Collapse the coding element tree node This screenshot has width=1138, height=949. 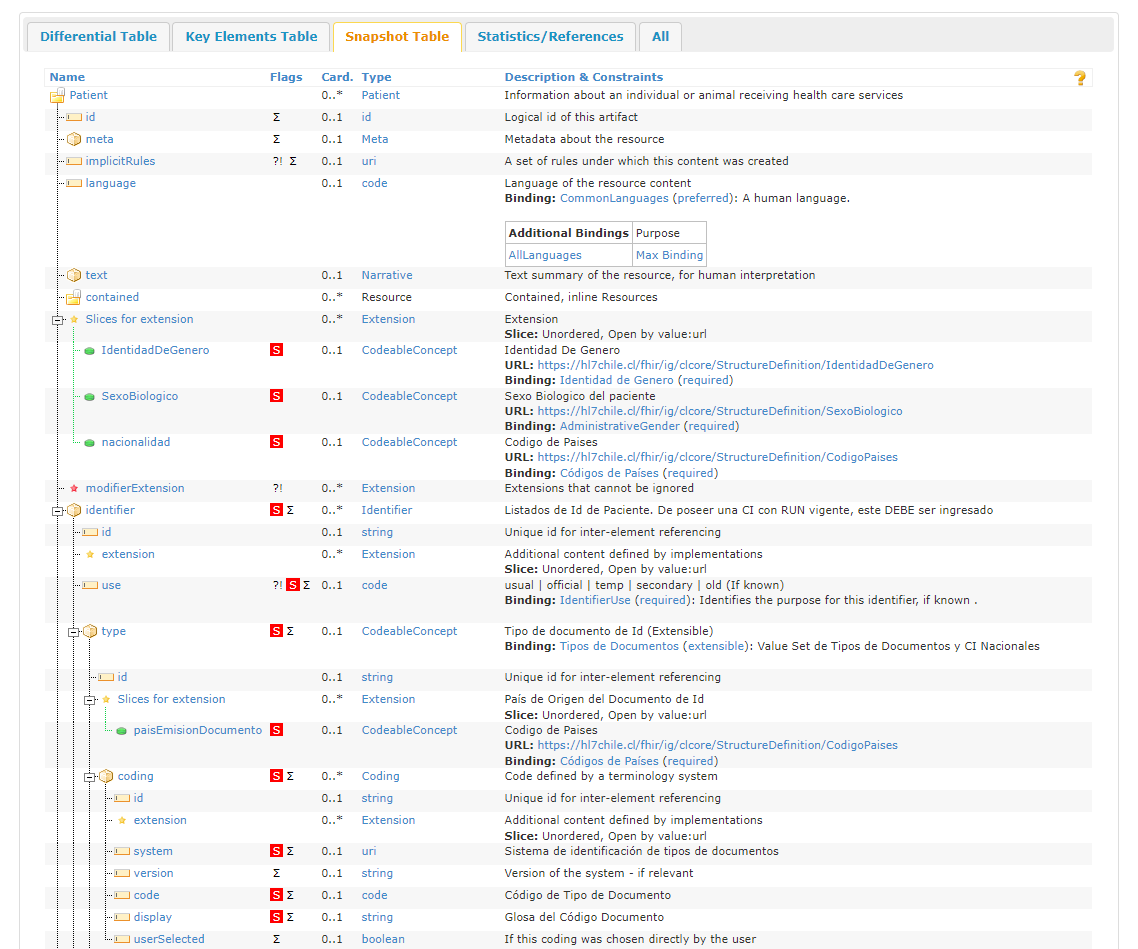(x=89, y=777)
